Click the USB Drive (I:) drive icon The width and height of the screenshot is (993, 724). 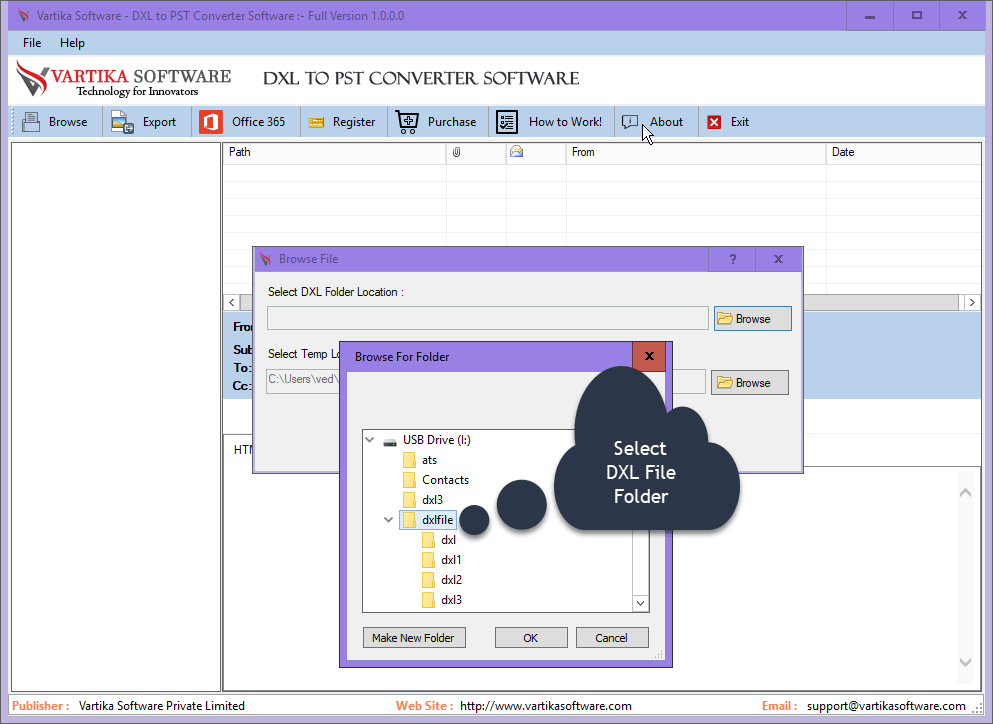coord(390,441)
